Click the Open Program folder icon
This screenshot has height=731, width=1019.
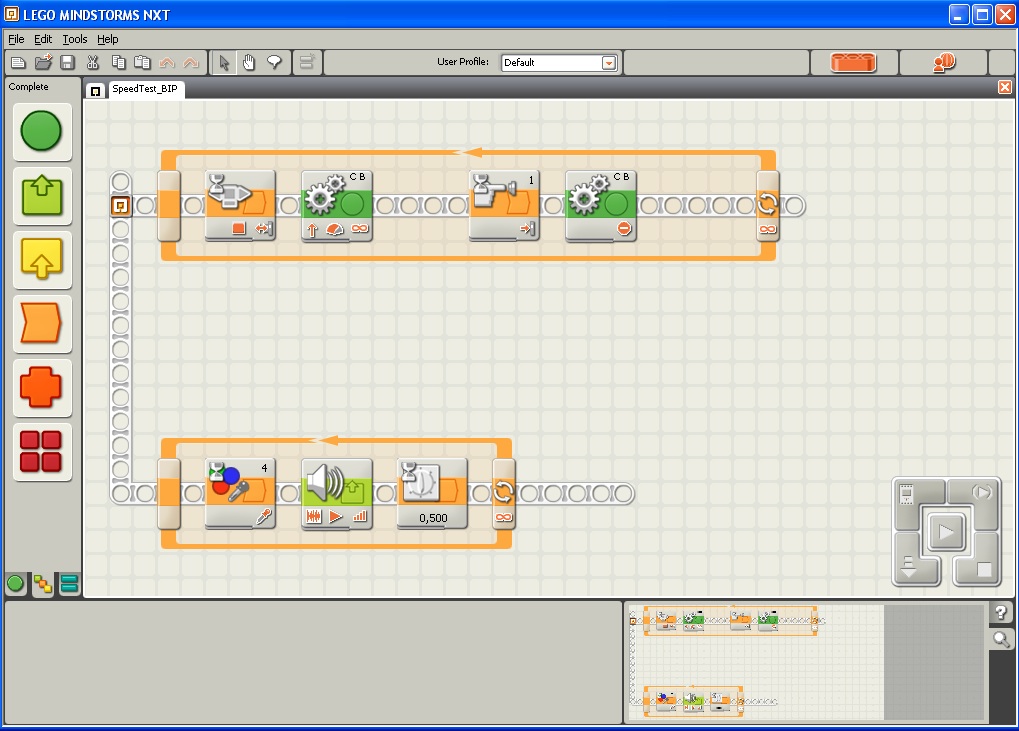pyautogui.click(x=43, y=62)
